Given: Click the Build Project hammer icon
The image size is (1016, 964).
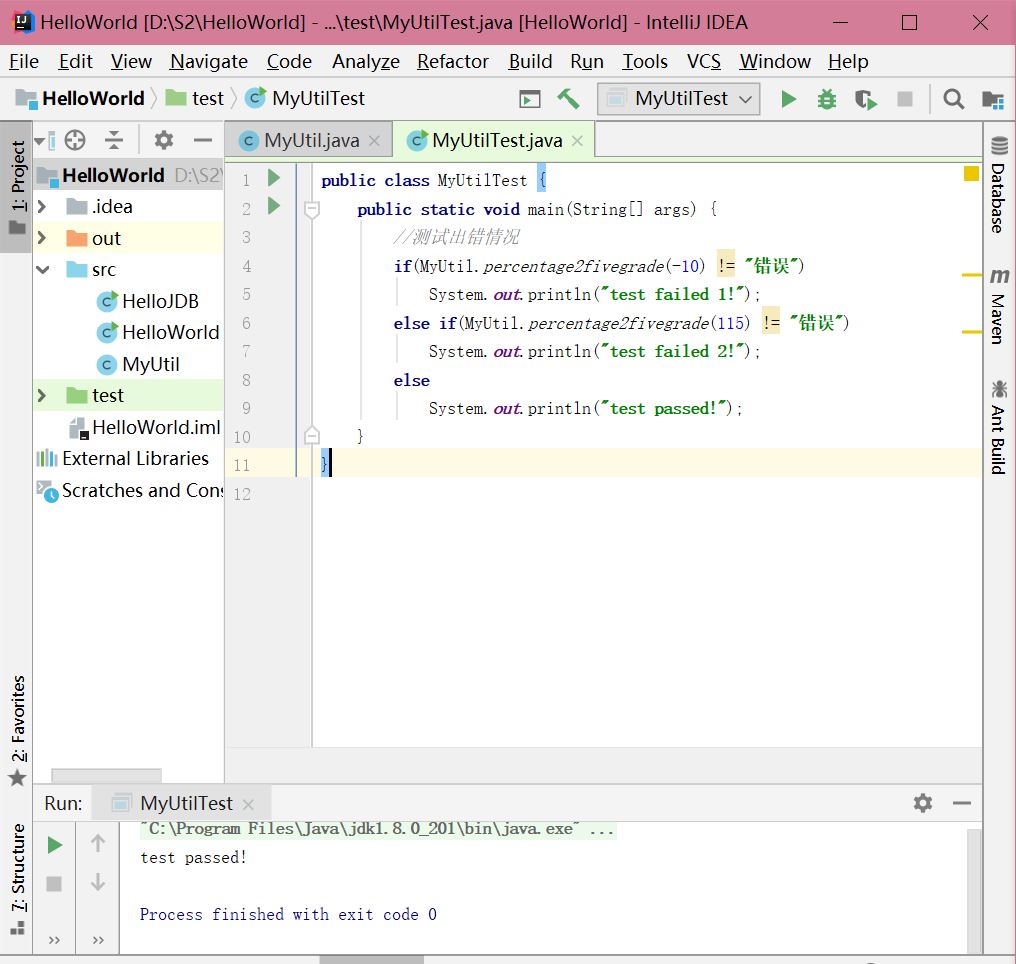Looking at the screenshot, I should pyautogui.click(x=568, y=98).
